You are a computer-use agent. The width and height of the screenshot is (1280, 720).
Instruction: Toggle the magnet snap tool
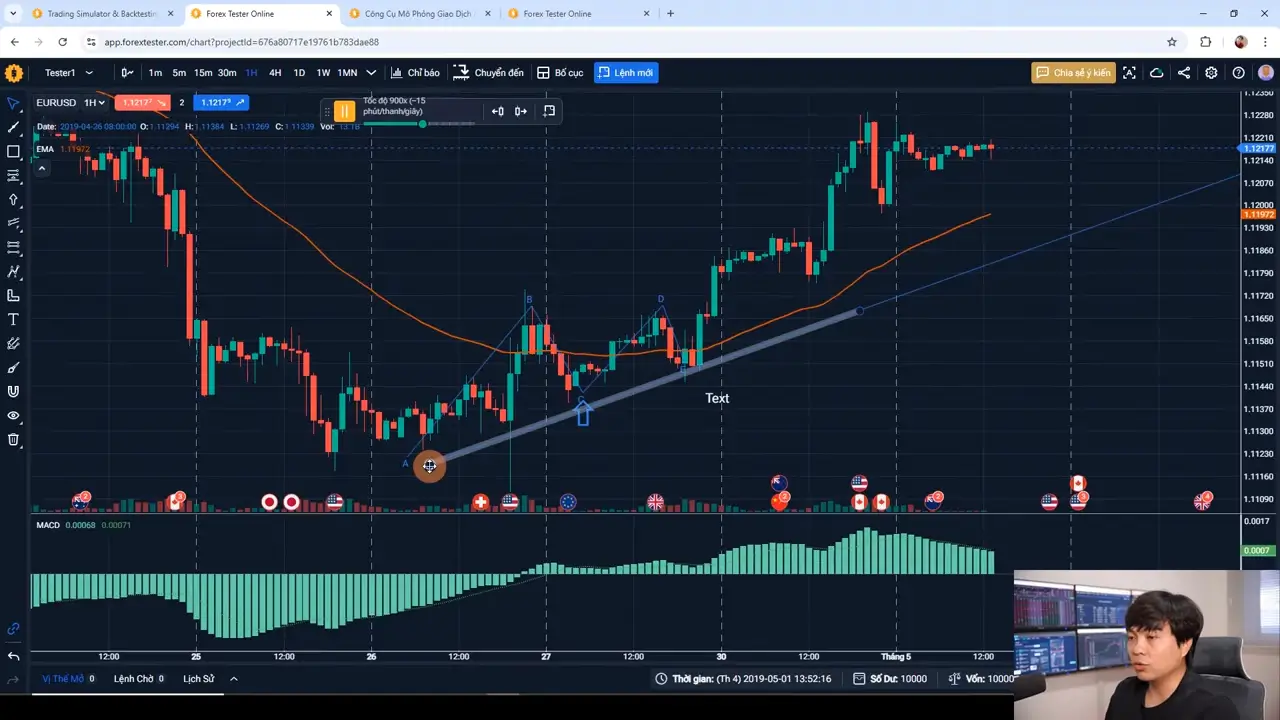(13, 391)
